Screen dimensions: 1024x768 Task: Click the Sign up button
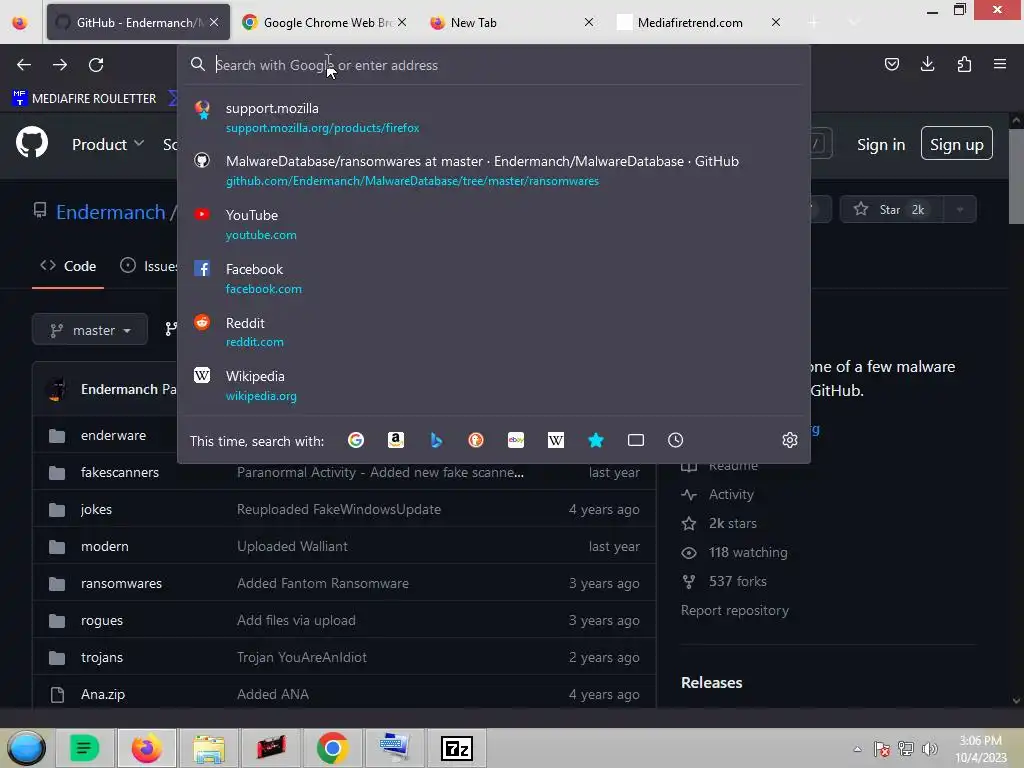(957, 144)
